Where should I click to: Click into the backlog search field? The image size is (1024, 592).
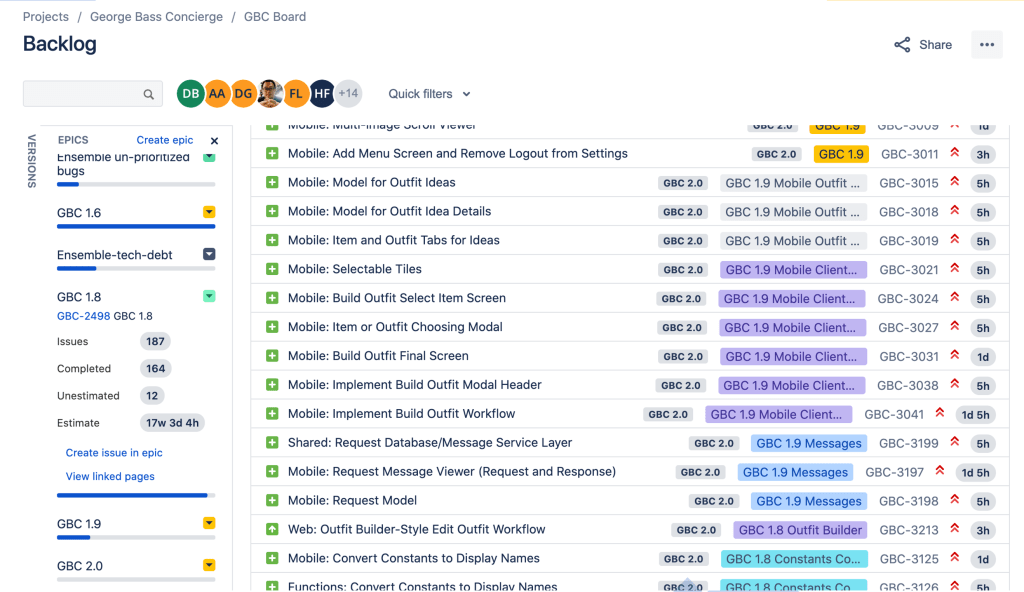tap(82, 94)
